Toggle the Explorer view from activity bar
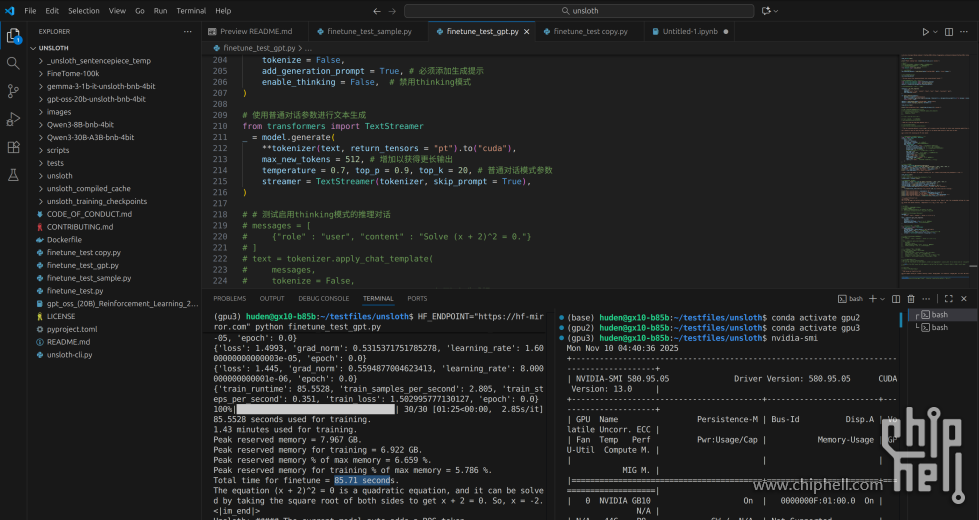The image size is (979, 520). click(13, 36)
